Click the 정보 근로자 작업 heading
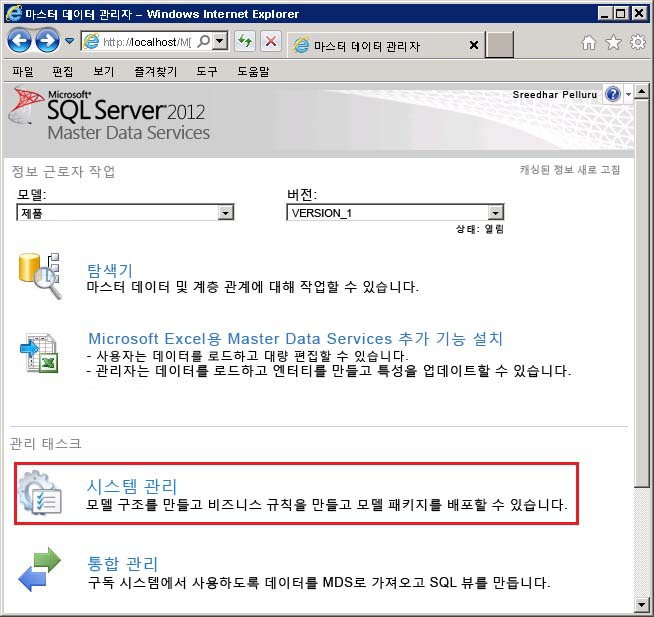 click(x=63, y=171)
